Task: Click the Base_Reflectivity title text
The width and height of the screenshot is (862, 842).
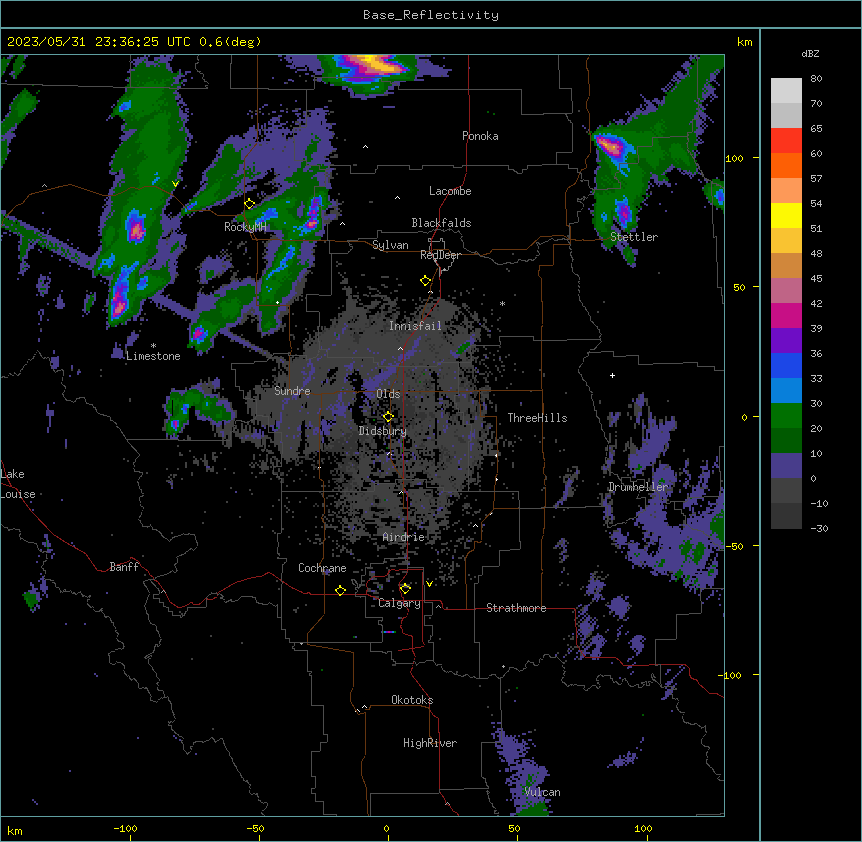Action: 431,15
